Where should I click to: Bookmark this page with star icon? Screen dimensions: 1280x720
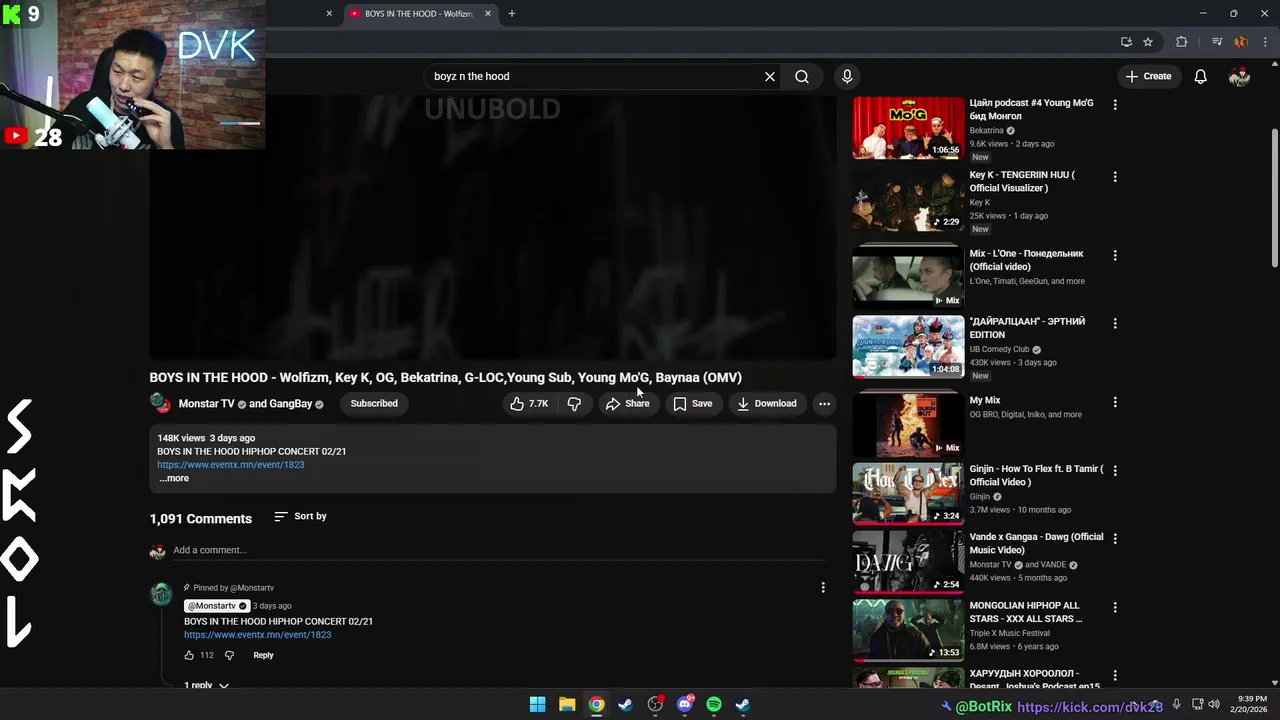point(1148,42)
